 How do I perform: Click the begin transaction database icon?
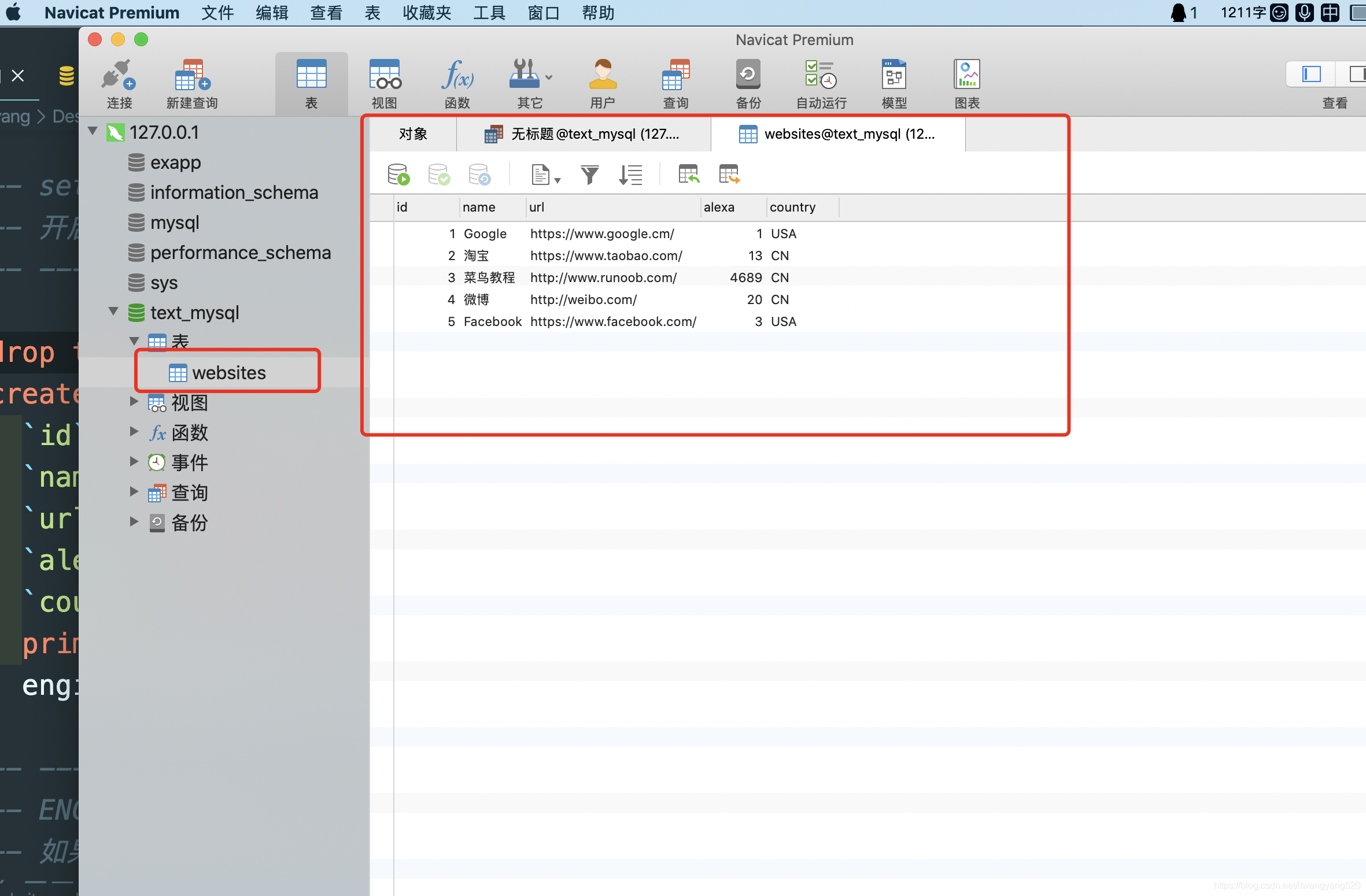(x=398, y=174)
